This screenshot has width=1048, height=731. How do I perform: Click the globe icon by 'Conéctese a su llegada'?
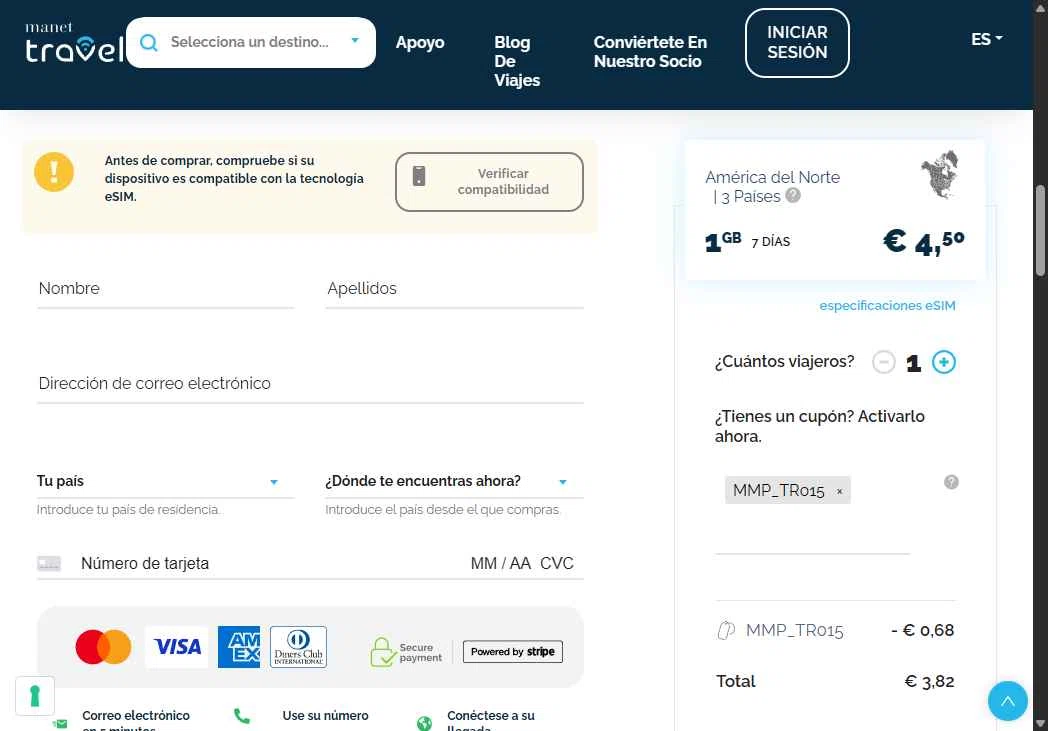point(424,722)
